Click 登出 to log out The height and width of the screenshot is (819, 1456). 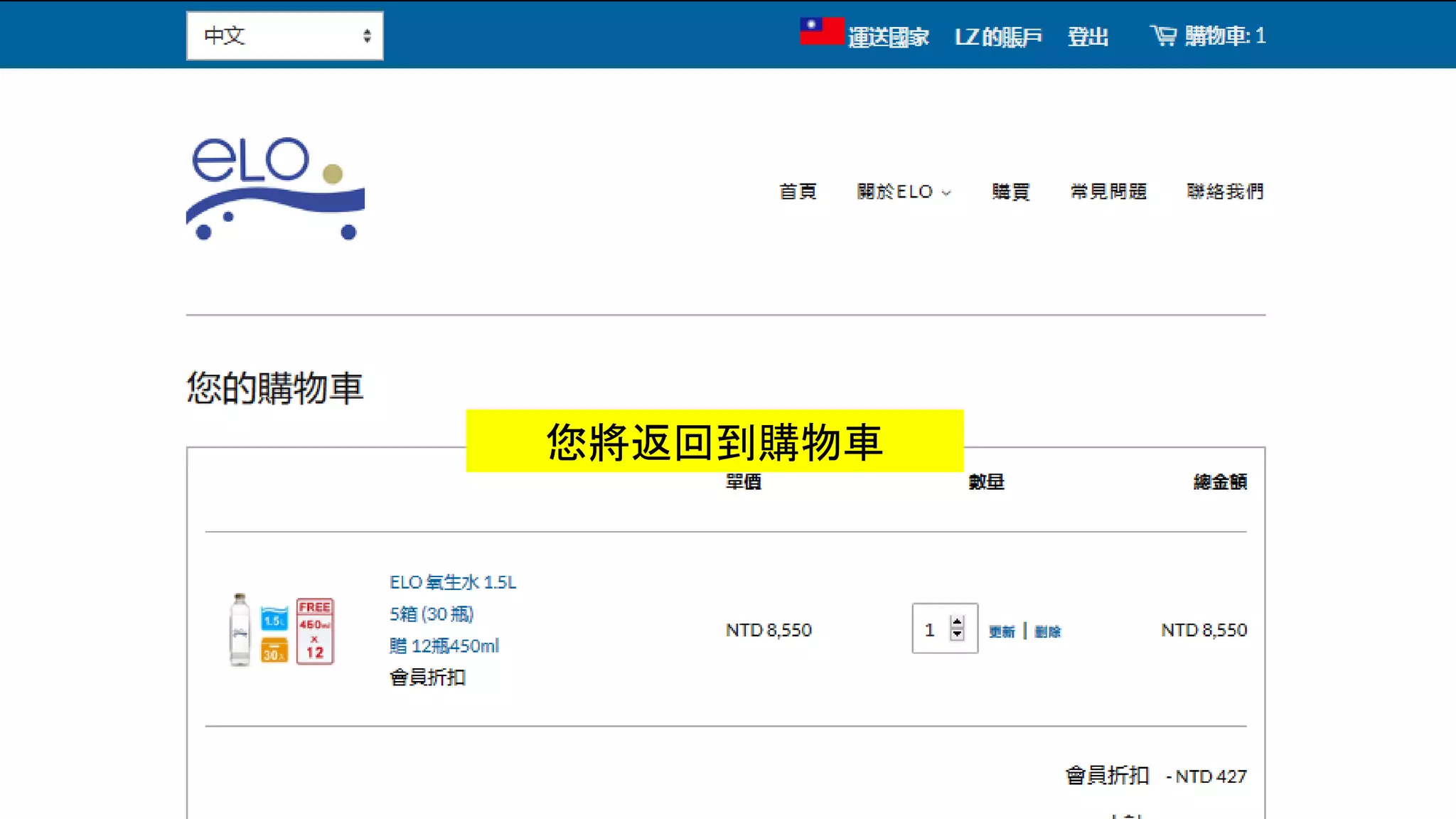(x=1088, y=36)
